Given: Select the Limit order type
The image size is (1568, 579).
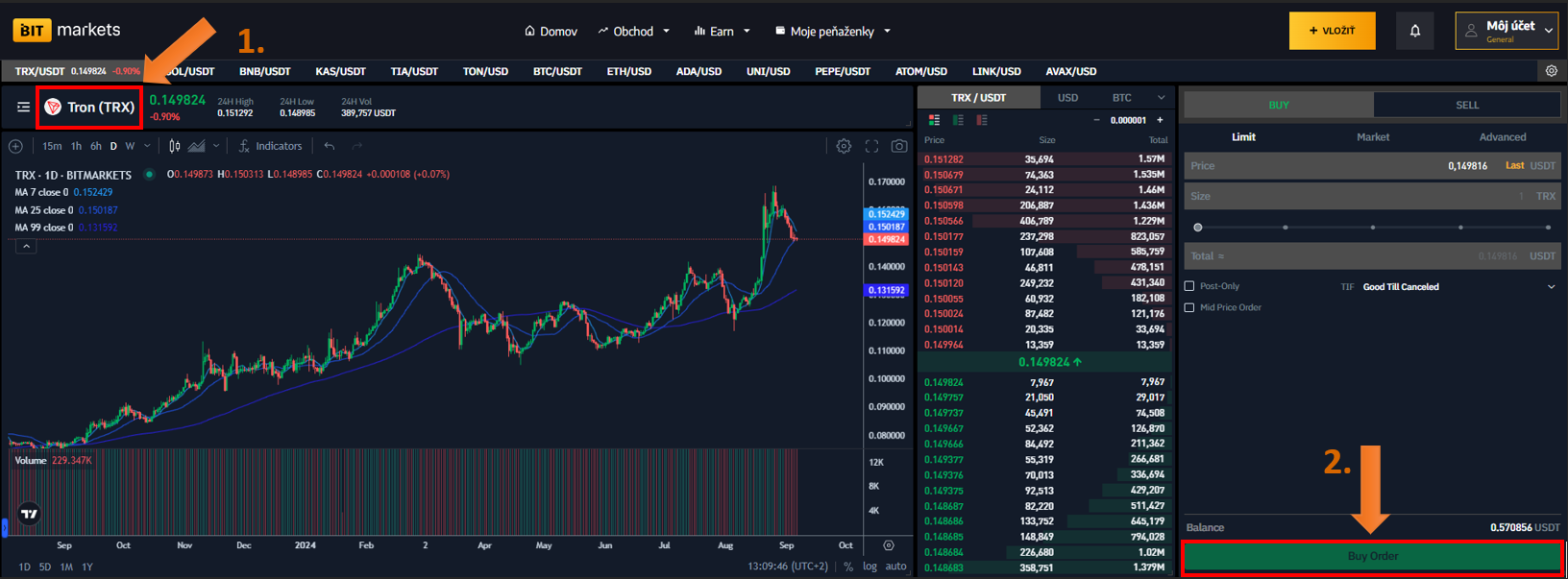Looking at the screenshot, I should [1243, 137].
